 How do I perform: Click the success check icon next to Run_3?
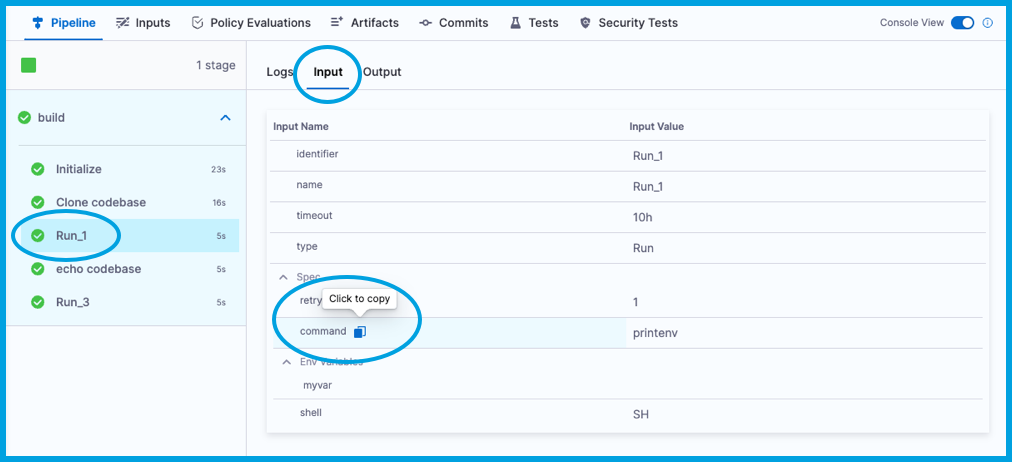[38, 302]
